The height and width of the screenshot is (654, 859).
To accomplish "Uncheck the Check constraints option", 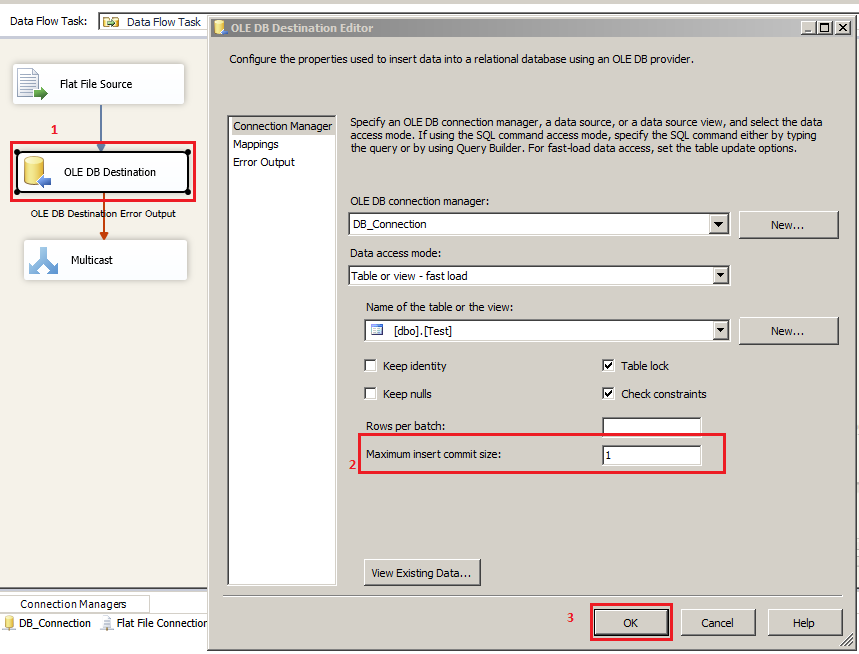I will (x=608, y=393).
